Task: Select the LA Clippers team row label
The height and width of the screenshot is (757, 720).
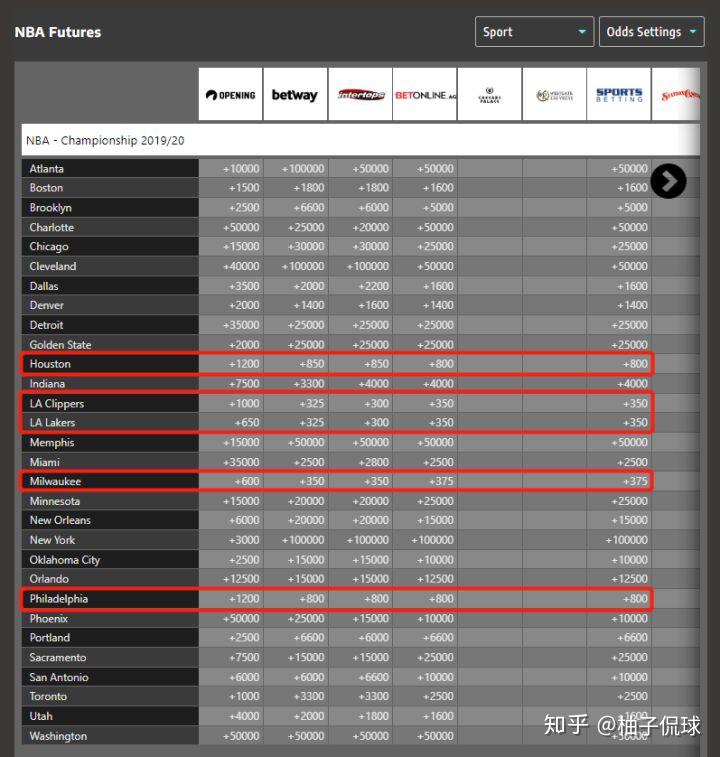Action: coord(110,403)
